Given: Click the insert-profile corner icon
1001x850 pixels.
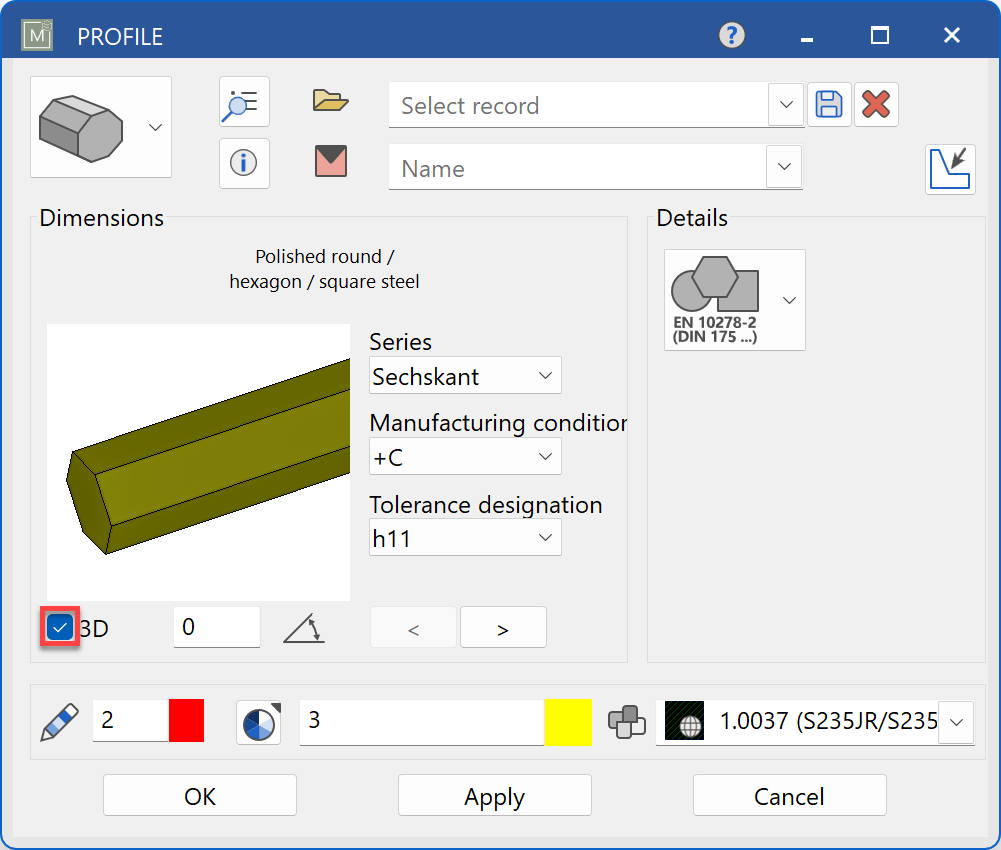Looking at the screenshot, I should coord(950,169).
